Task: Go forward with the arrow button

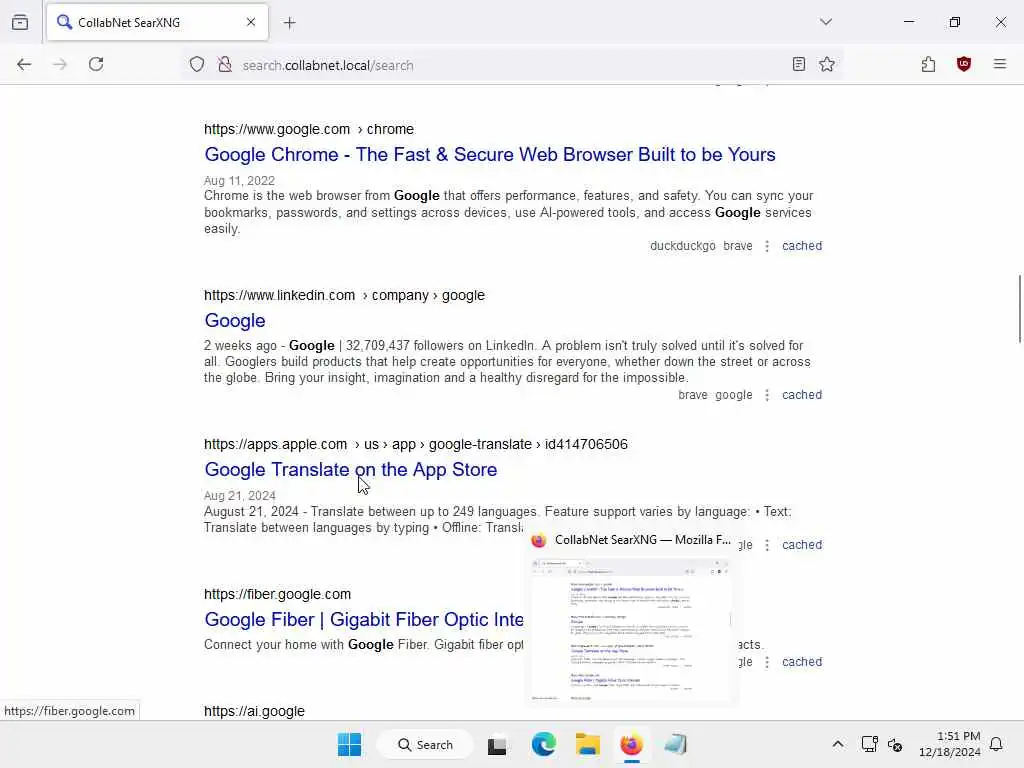Action: click(x=60, y=64)
